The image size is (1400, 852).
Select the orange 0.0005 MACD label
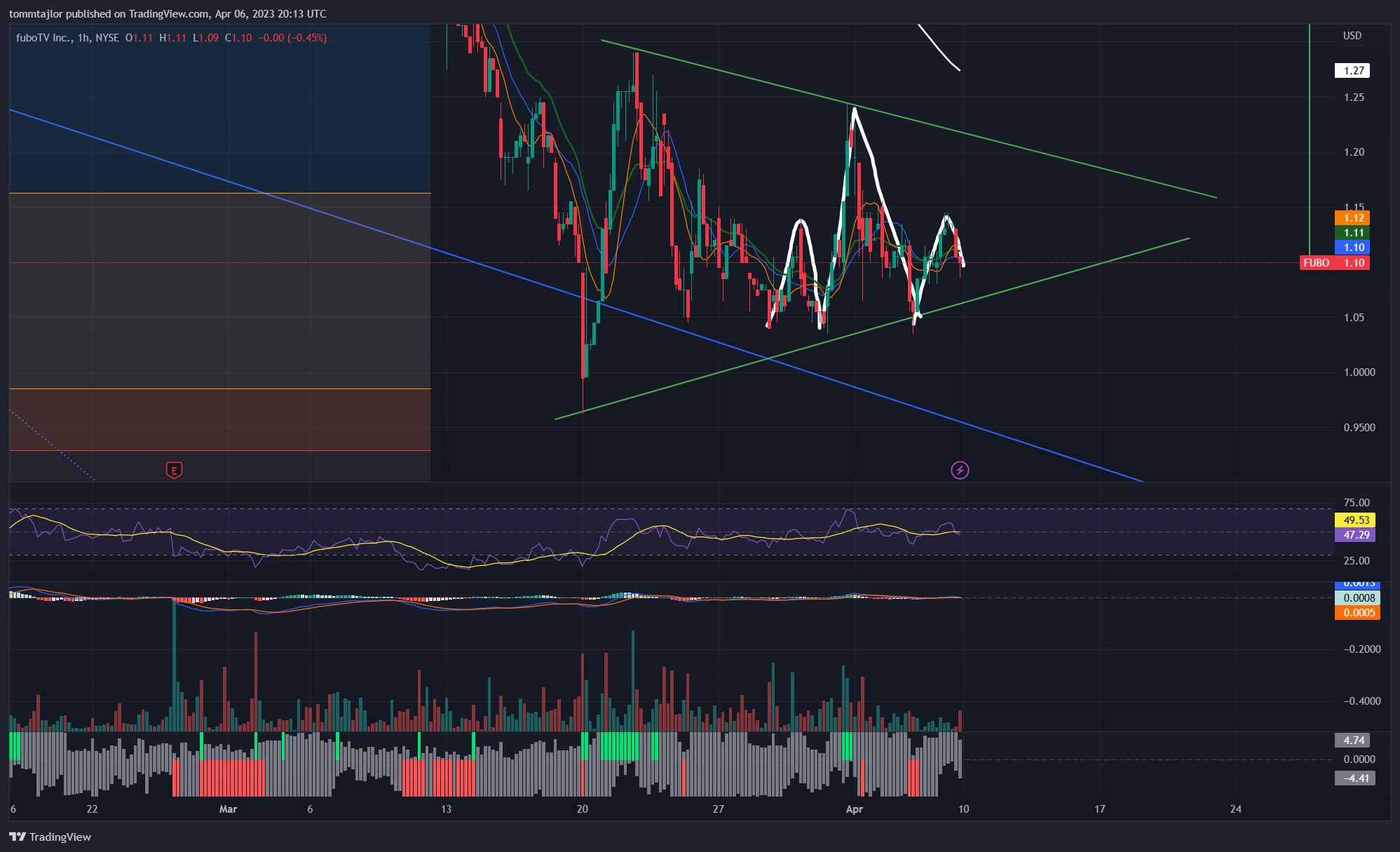point(1357,613)
